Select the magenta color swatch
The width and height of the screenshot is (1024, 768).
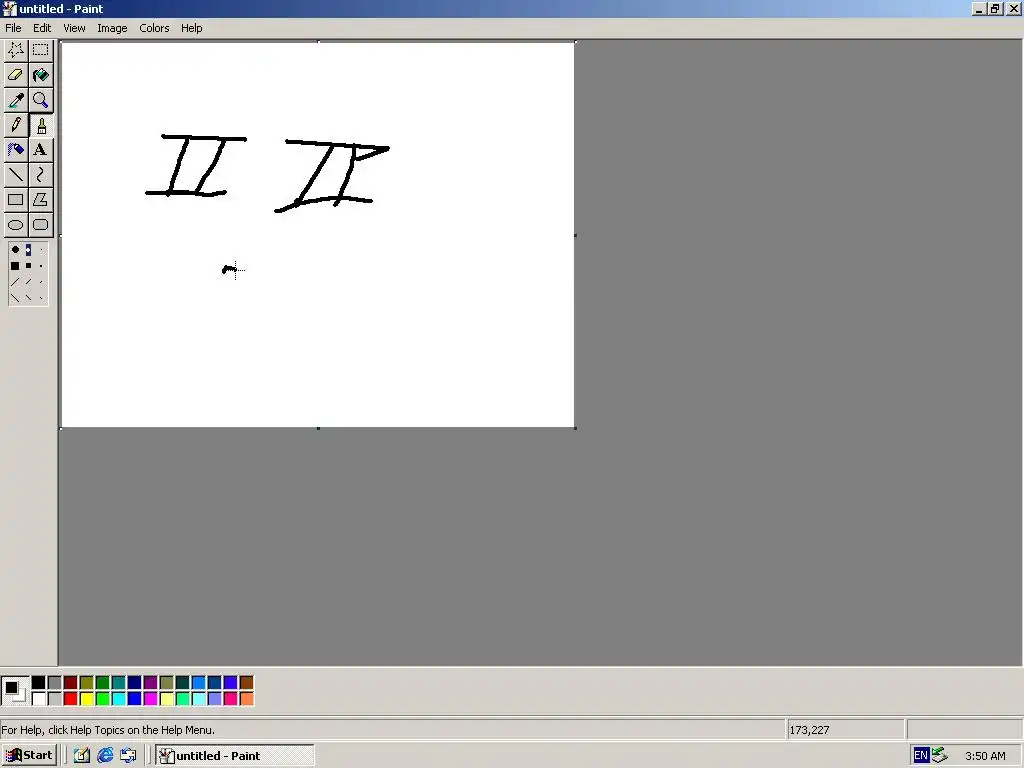[150, 699]
